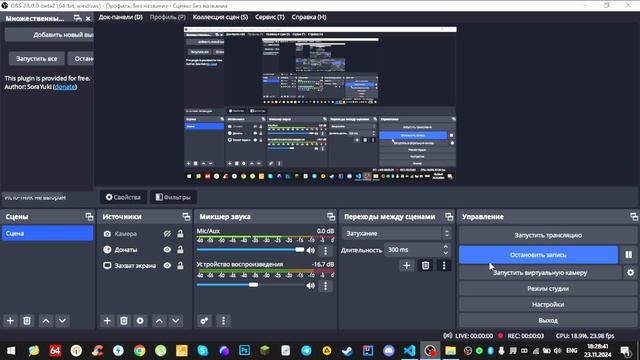
Task: Open Настройки
Action: coord(548,304)
